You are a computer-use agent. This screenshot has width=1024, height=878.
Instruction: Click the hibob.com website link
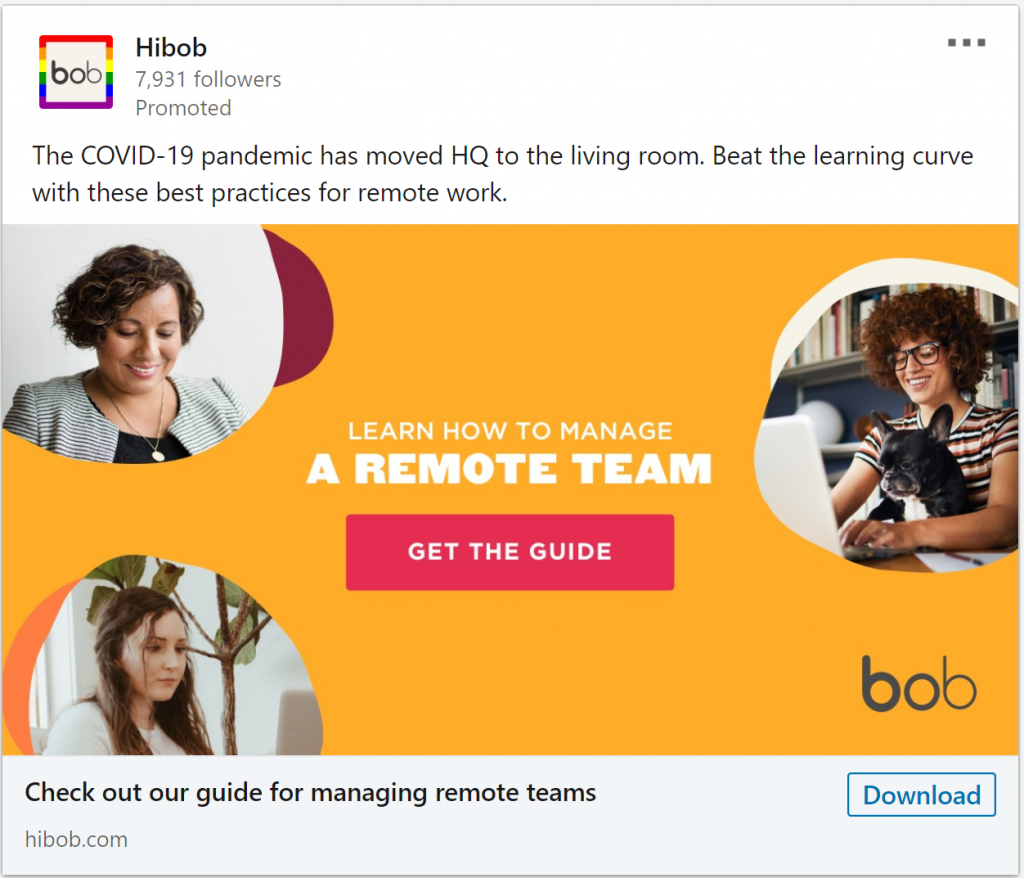click(76, 839)
